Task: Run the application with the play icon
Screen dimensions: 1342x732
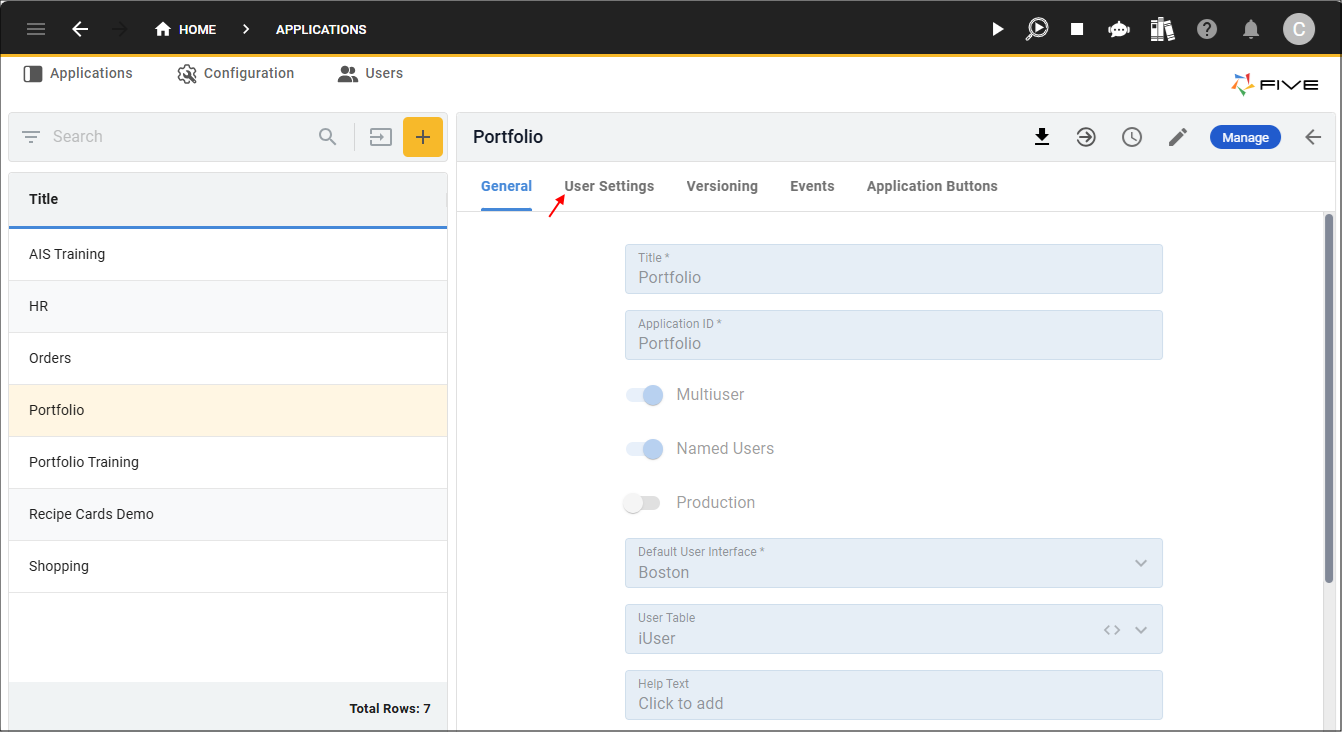Action: (x=997, y=29)
